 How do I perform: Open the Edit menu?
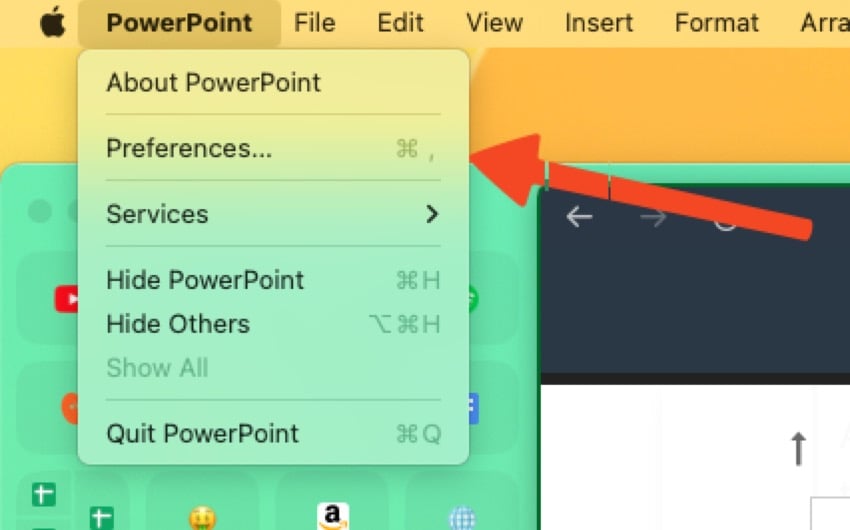coord(400,23)
